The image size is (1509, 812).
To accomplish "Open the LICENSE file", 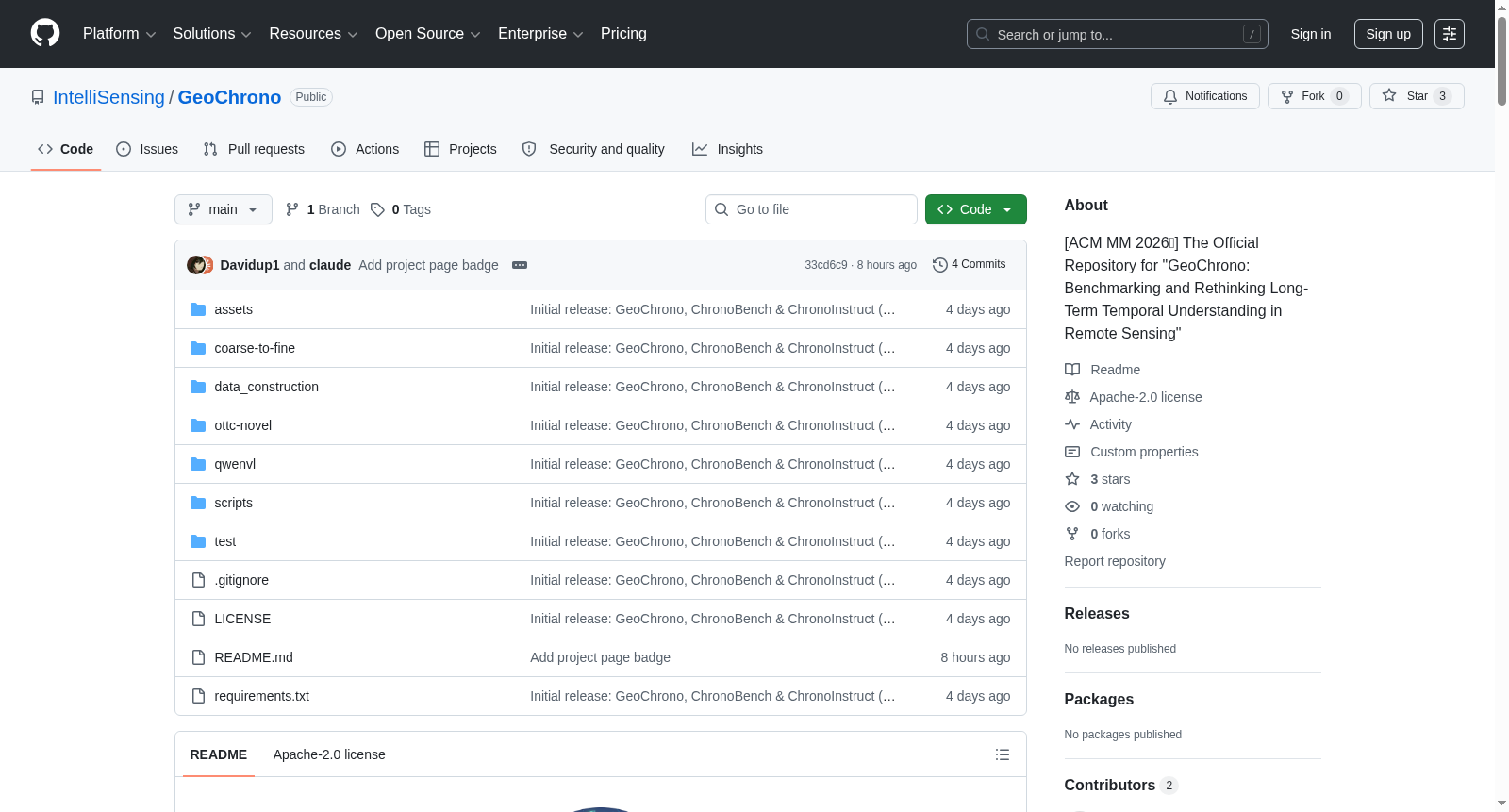I will (242, 619).
